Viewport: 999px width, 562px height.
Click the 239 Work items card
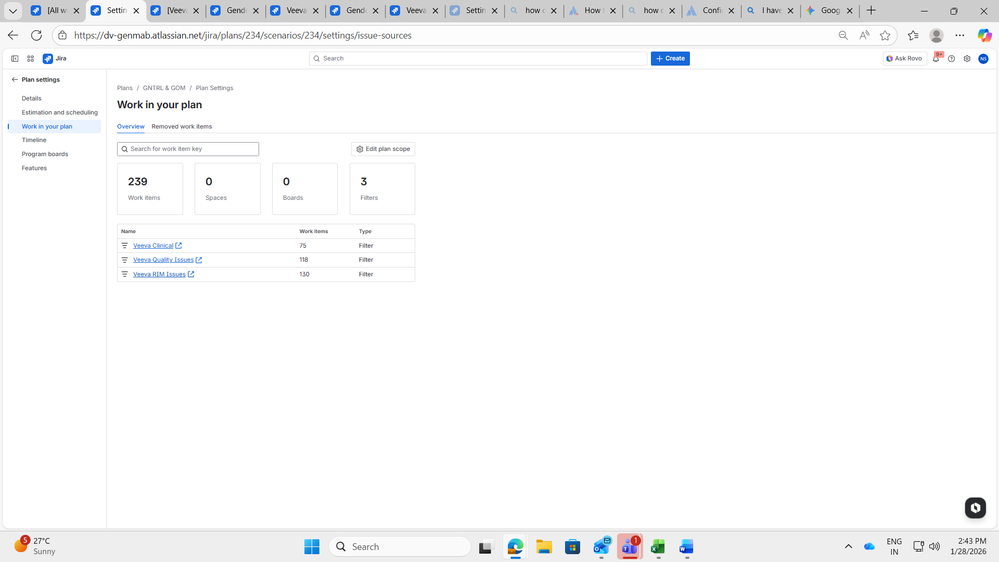click(x=150, y=189)
